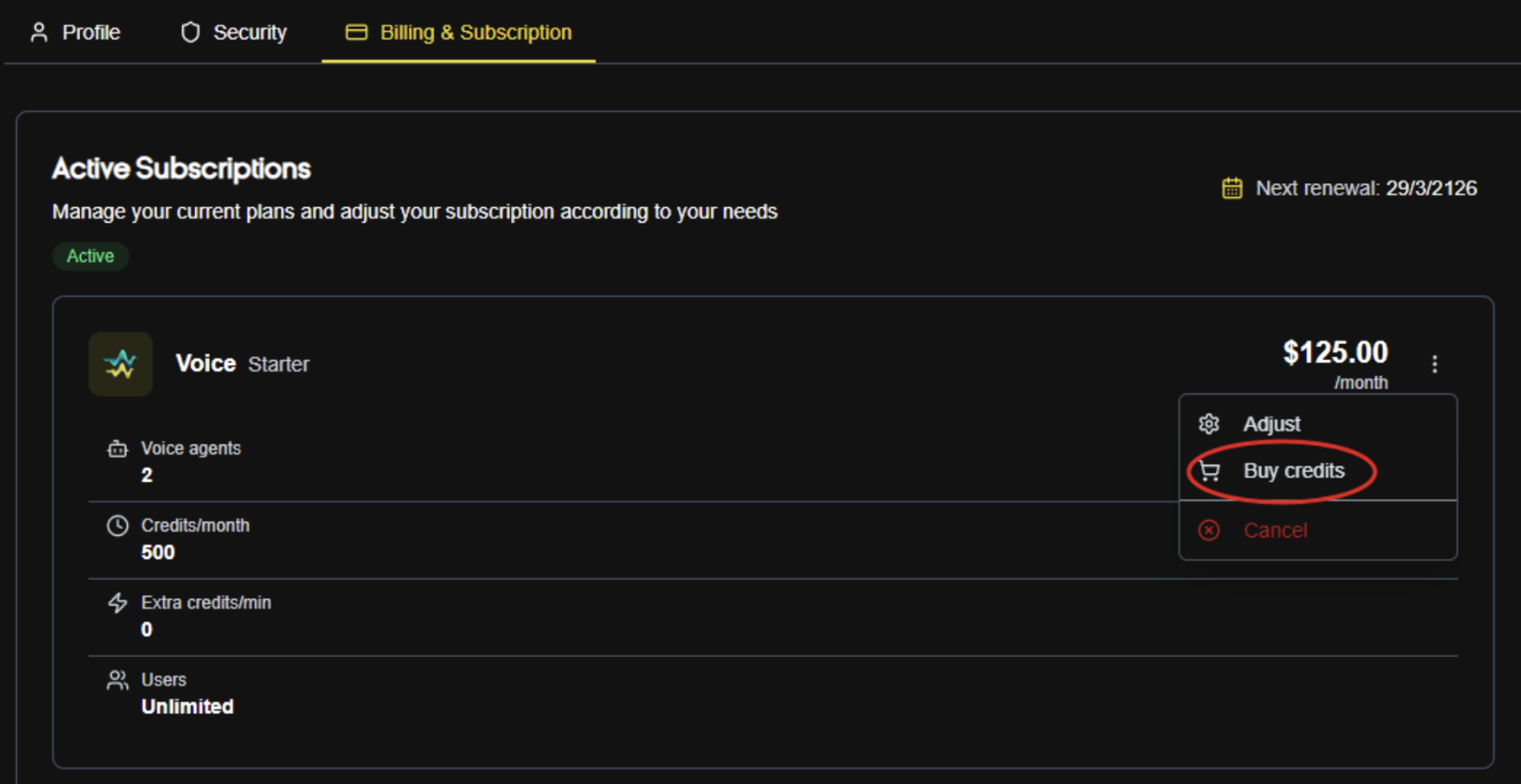Viewport: 1521px width, 784px height.
Task: Click the shopping cart icon
Action: tap(1210, 471)
